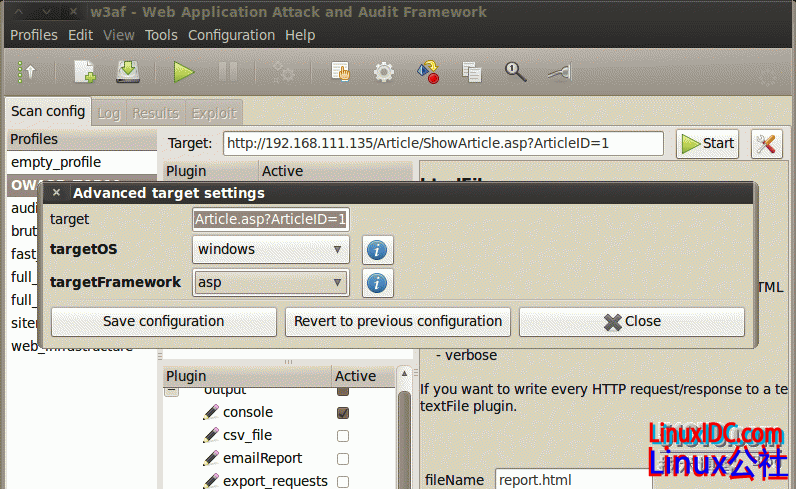Click the gear-shaped toolbar icon
This screenshot has width=796, height=489.
pyautogui.click(x=383, y=72)
